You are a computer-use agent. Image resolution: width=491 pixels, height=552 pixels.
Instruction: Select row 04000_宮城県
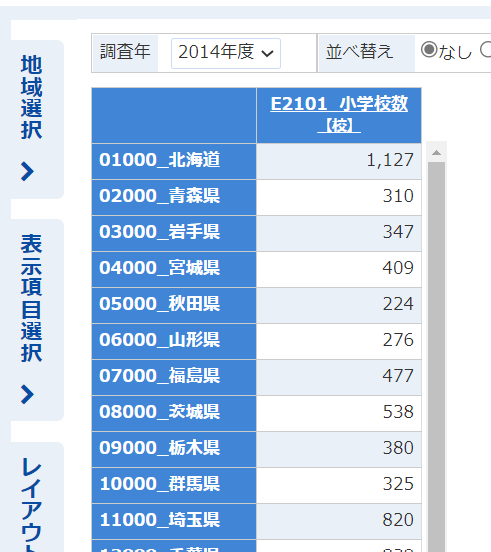(x=174, y=270)
